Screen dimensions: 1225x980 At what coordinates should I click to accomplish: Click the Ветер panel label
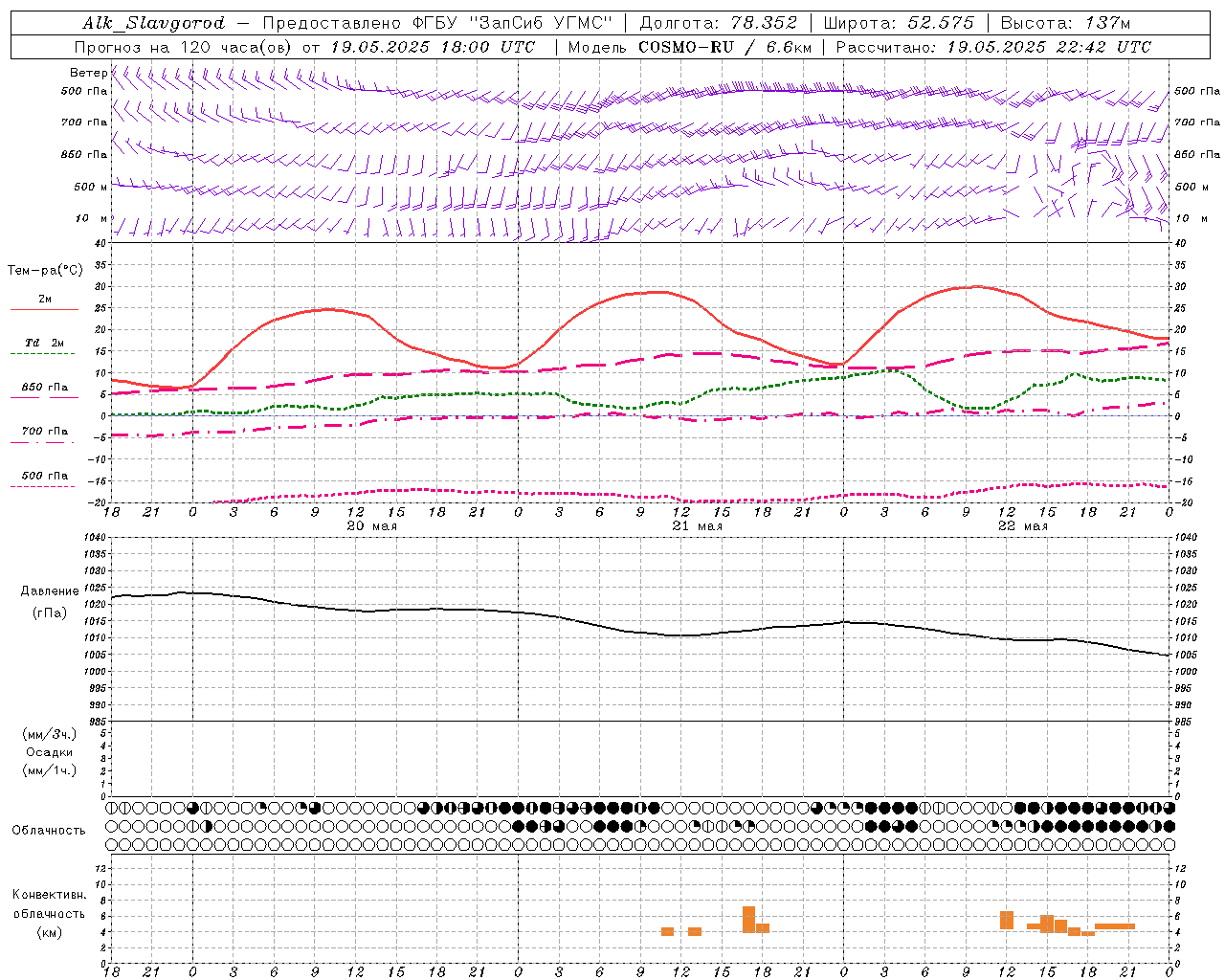click(x=88, y=73)
